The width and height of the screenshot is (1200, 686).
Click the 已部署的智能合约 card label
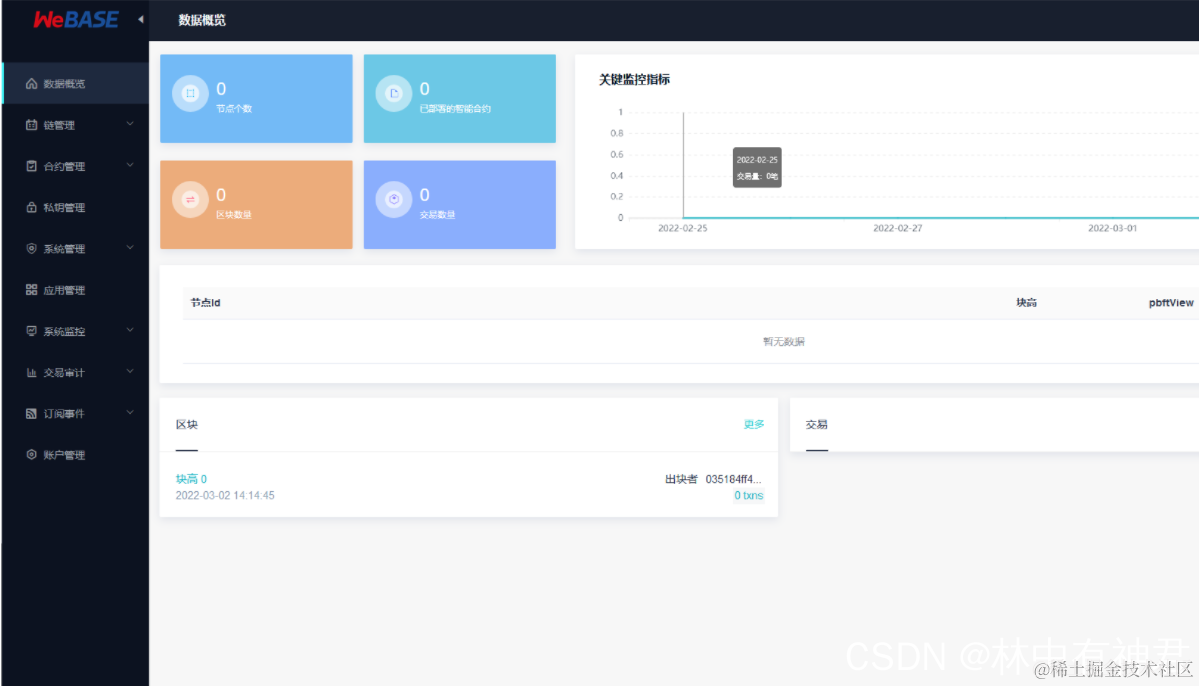click(455, 108)
